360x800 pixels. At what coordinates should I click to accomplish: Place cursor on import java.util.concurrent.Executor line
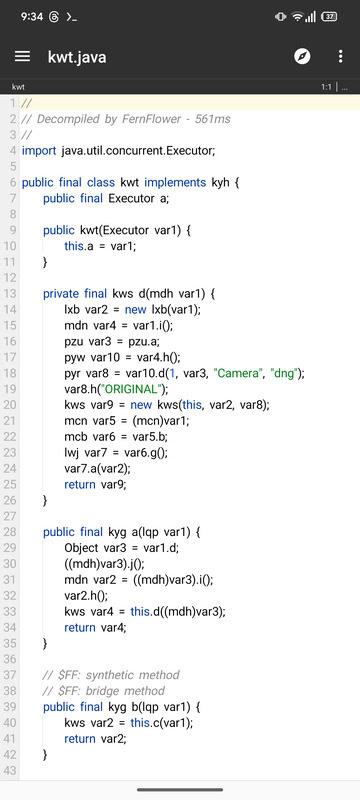coord(119,151)
